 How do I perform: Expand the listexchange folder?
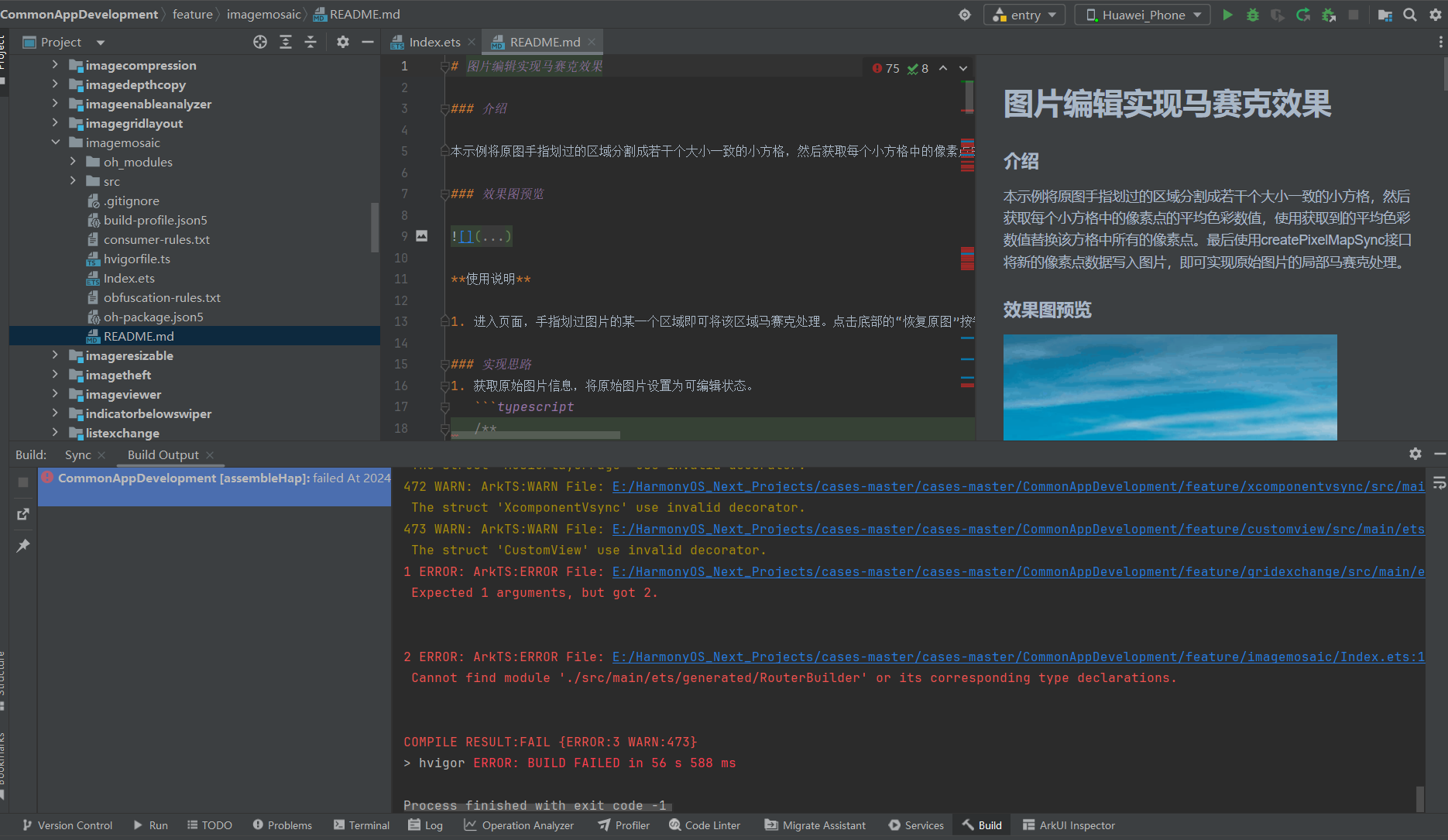click(x=55, y=432)
